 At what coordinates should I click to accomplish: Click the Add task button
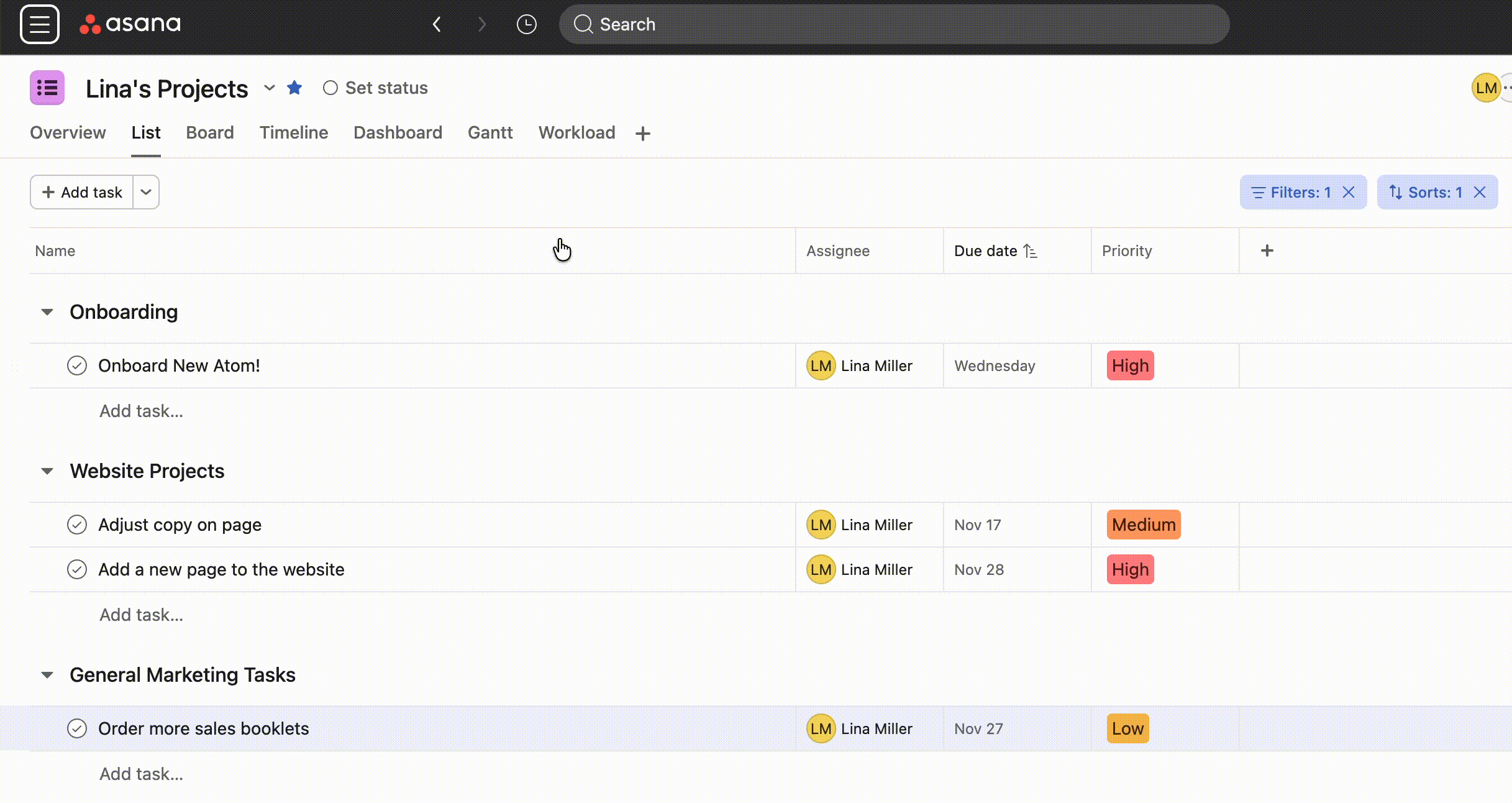pos(82,192)
